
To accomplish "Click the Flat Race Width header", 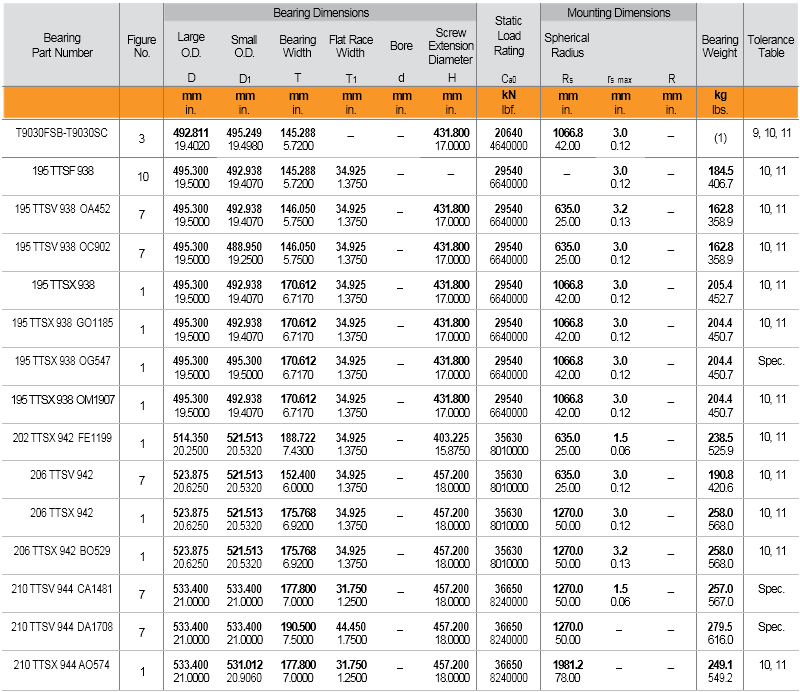I will point(350,45).
